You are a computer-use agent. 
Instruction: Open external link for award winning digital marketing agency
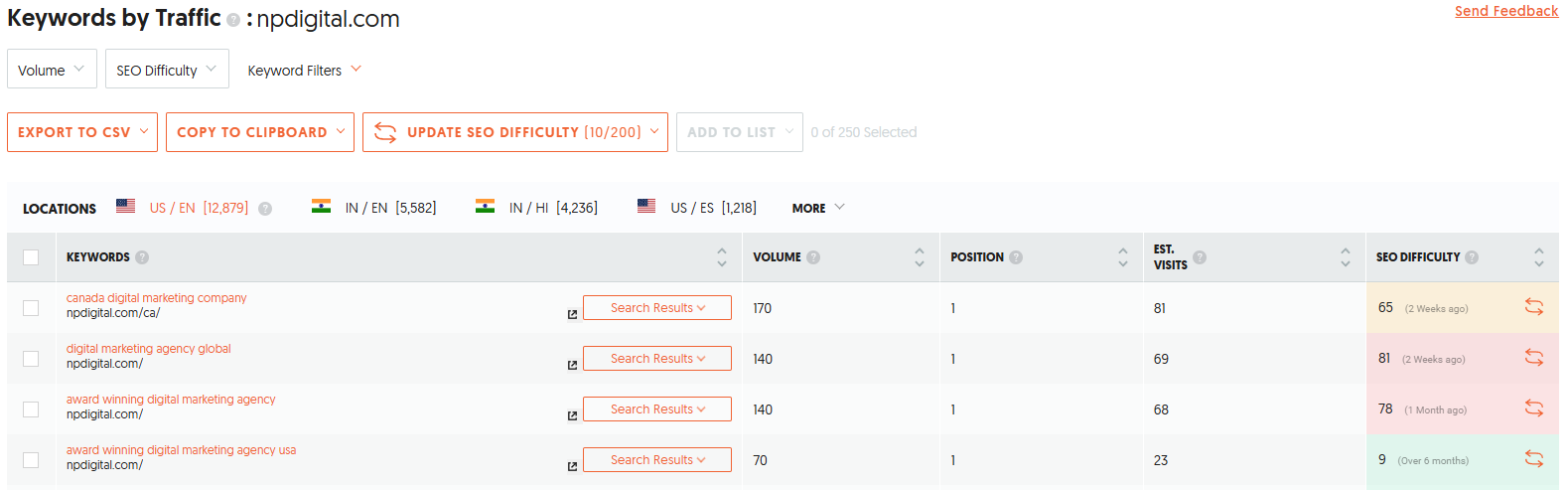572,415
